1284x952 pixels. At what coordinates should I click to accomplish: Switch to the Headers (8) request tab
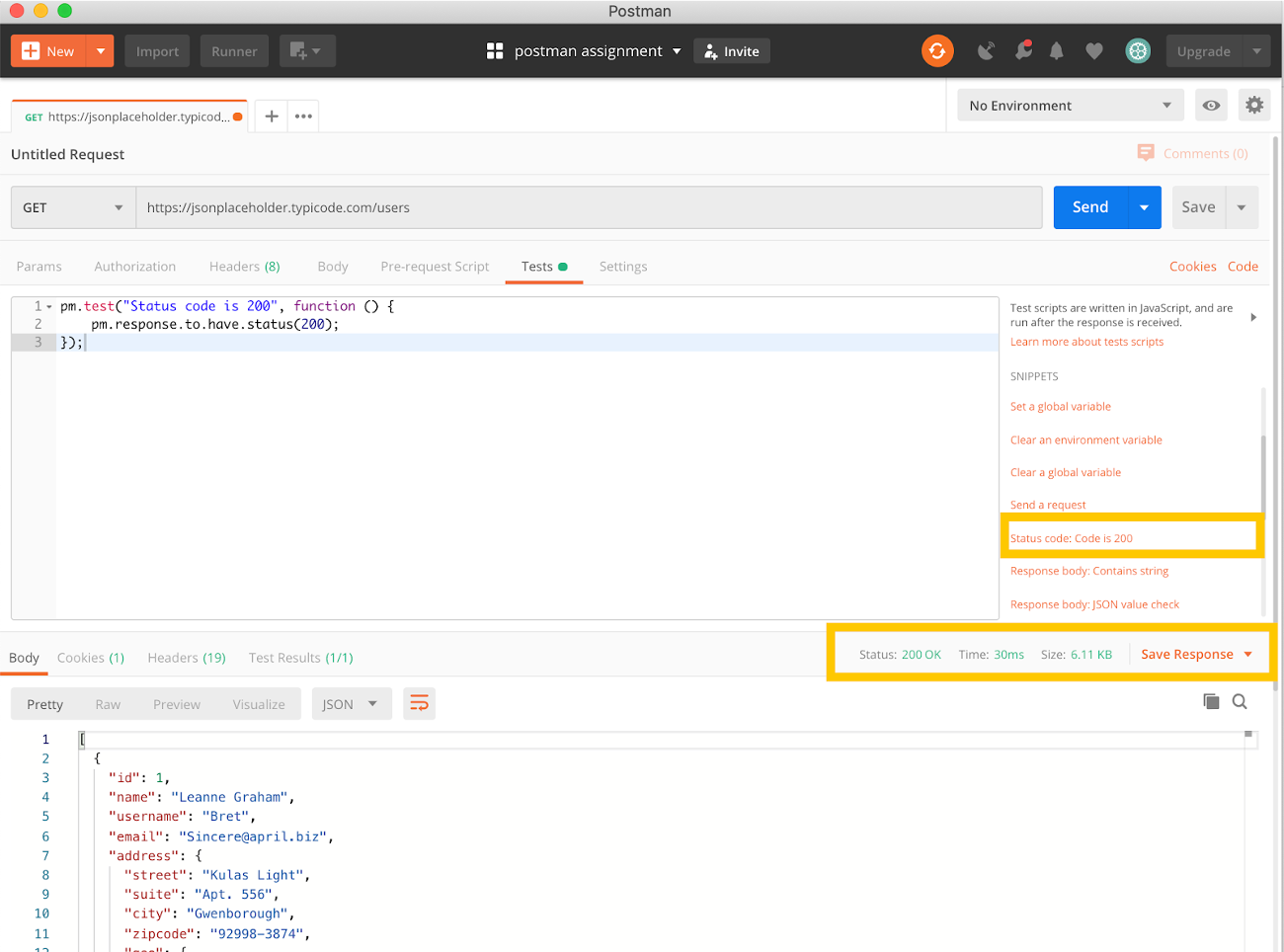pyautogui.click(x=245, y=267)
